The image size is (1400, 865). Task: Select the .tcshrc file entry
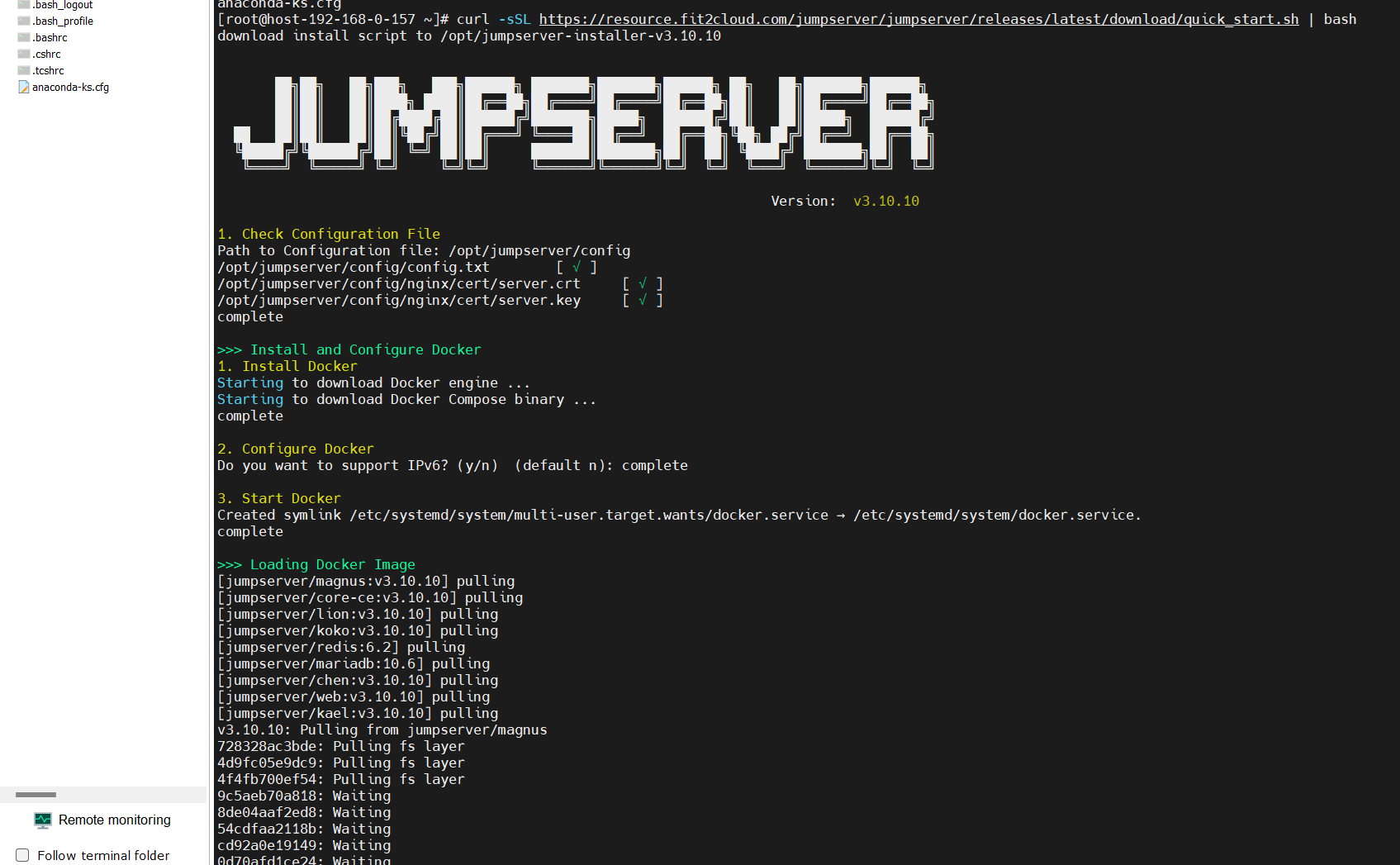[48, 70]
